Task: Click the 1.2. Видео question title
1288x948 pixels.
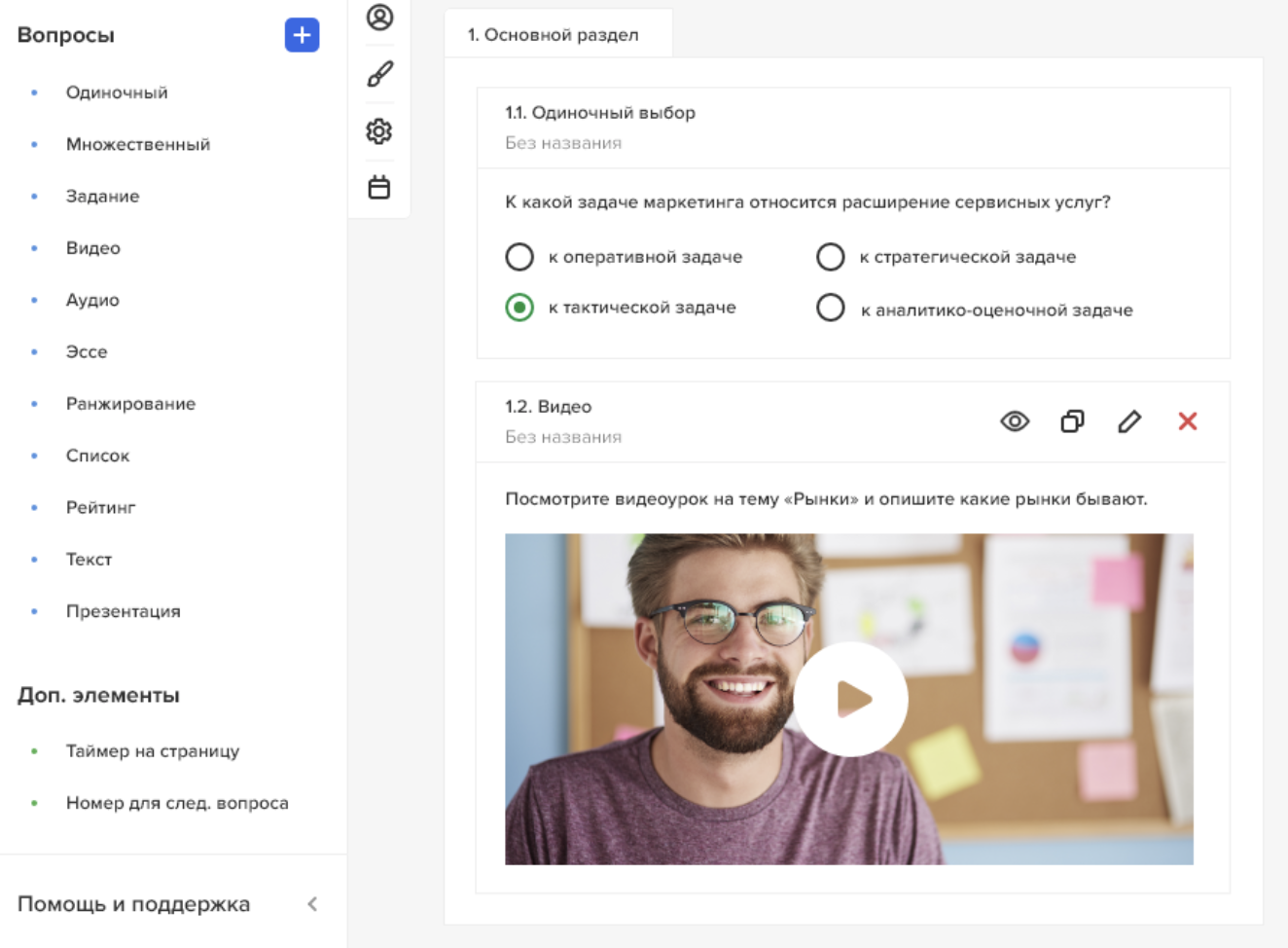Action: [548, 407]
